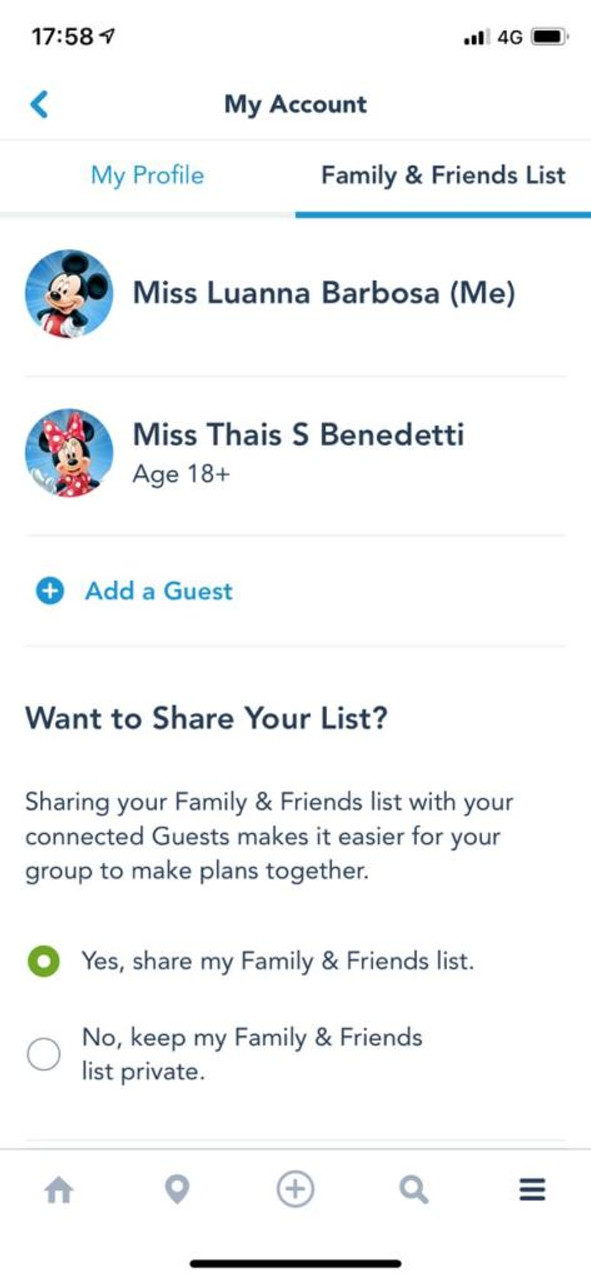Open the map location pin icon
The height and width of the screenshot is (1280, 591).
177,1190
